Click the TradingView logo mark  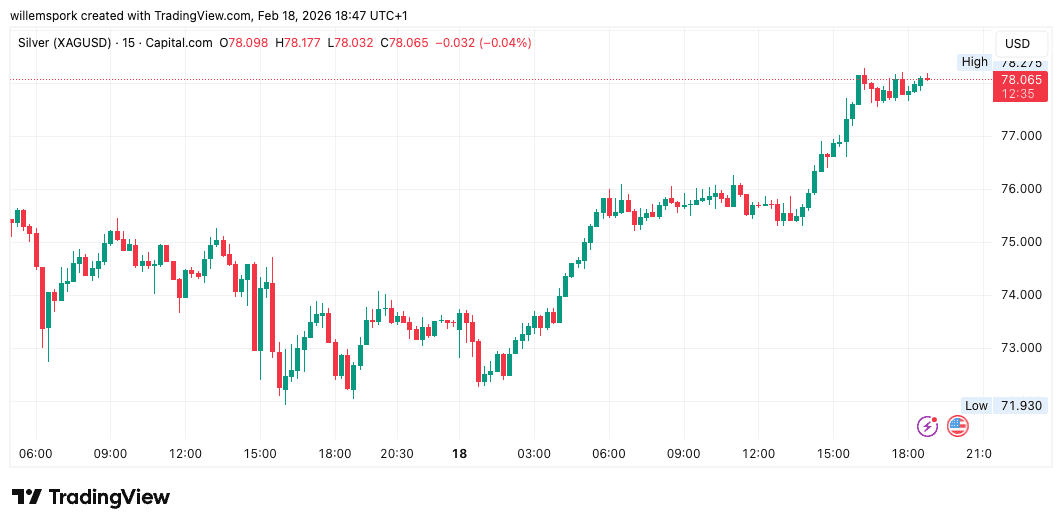(x=26, y=497)
